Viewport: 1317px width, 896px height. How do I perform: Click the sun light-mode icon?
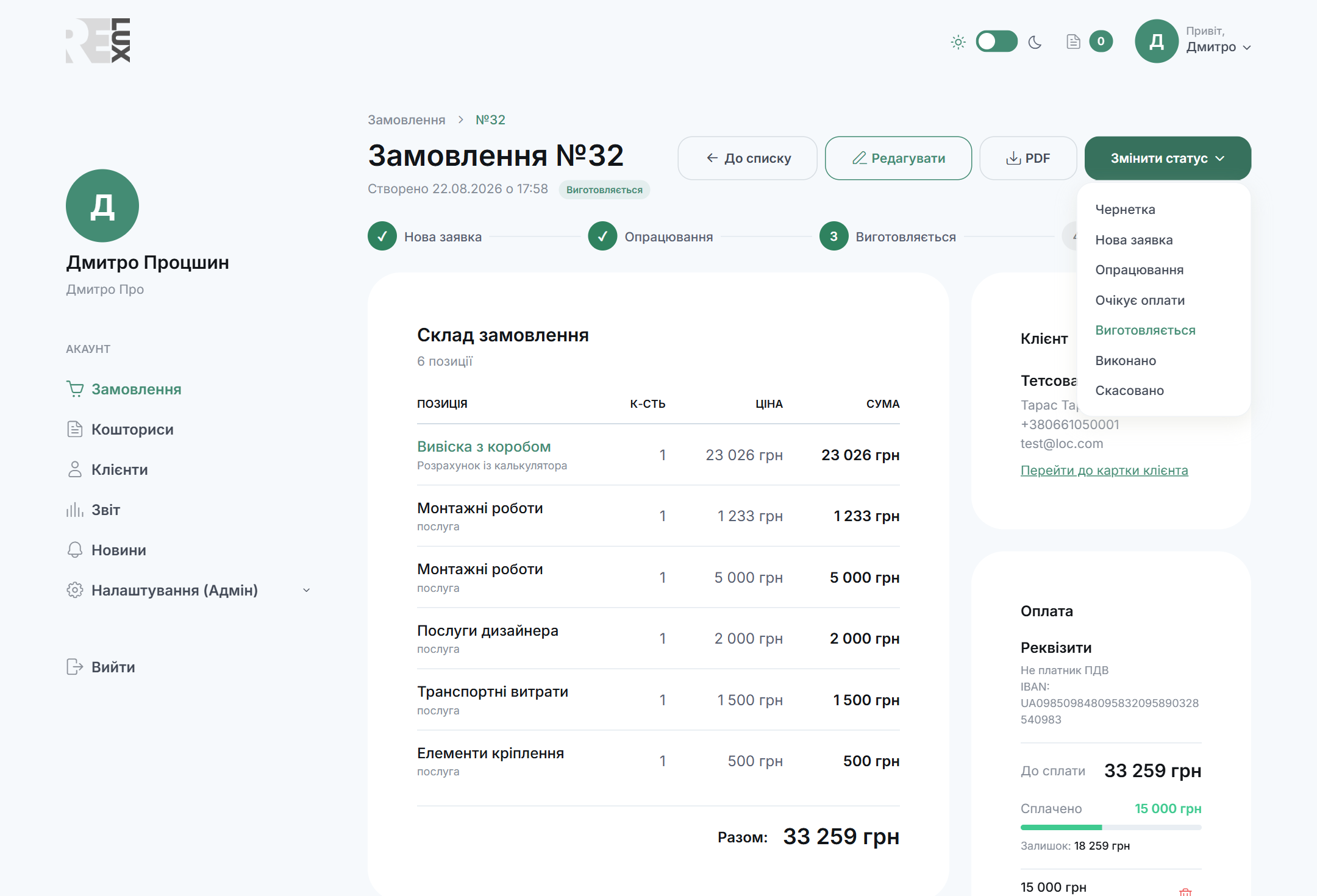click(958, 42)
